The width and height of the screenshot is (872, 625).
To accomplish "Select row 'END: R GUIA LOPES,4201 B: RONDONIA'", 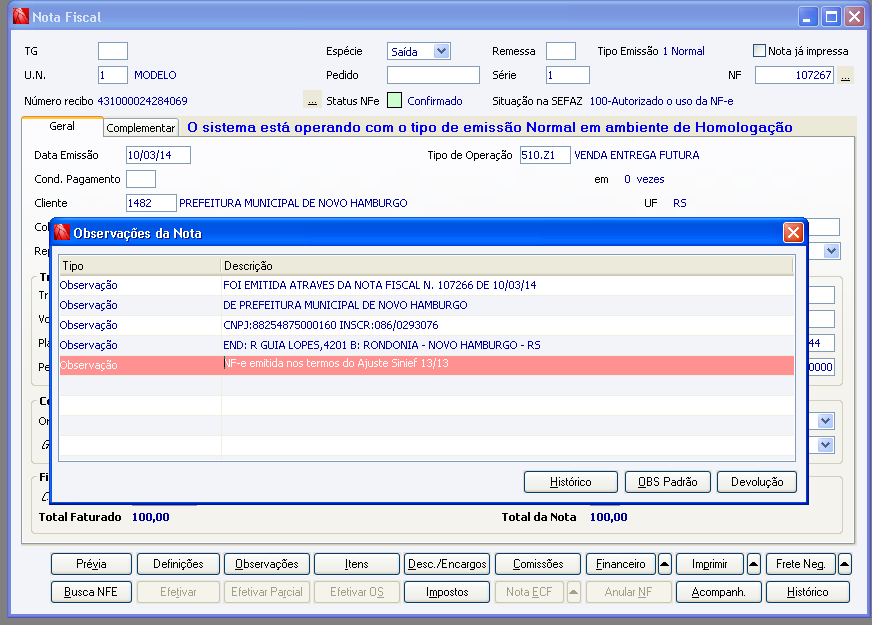I will [427, 345].
